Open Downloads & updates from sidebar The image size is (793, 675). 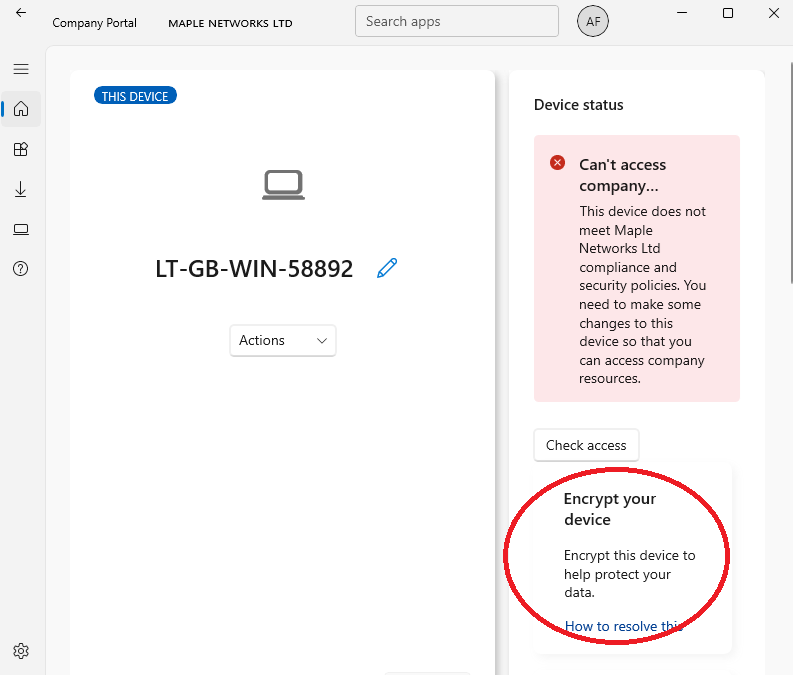pyautogui.click(x=21, y=189)
